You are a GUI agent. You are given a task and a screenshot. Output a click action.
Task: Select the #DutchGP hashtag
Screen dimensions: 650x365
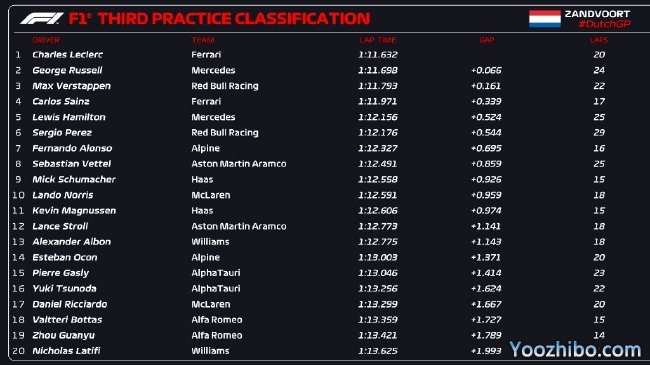(x=604, y=24)
